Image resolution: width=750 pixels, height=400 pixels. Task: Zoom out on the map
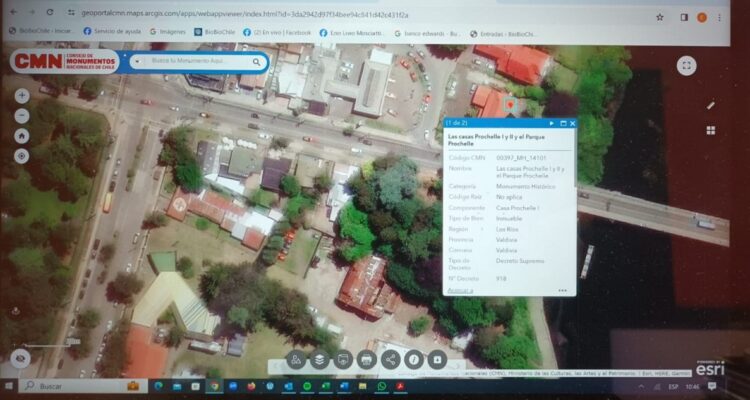tap(22, 115)
